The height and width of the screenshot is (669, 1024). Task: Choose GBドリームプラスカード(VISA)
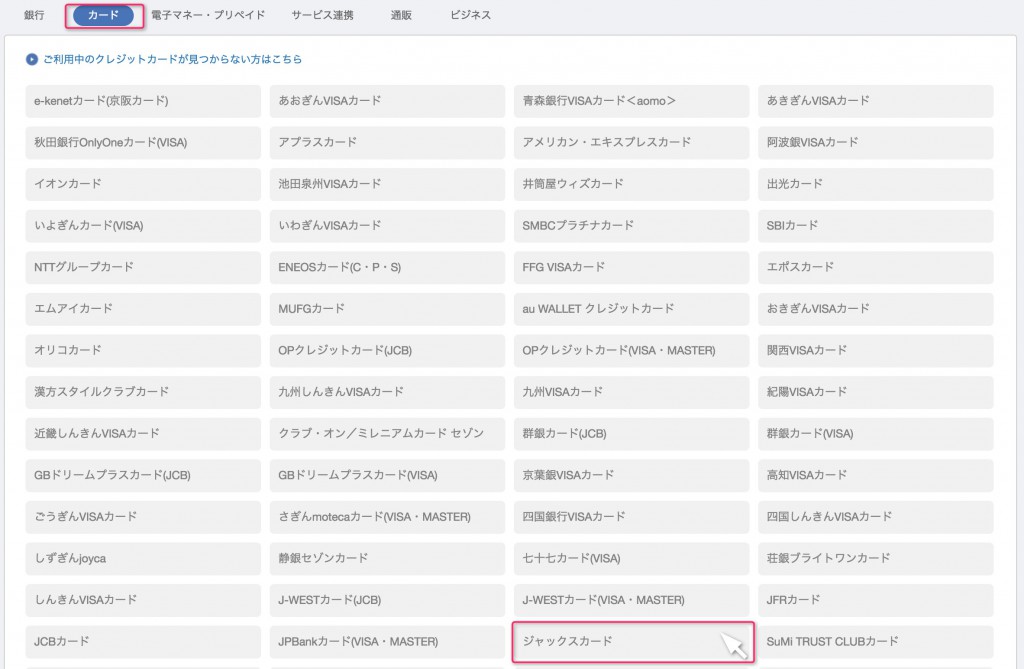coord(387,476)
